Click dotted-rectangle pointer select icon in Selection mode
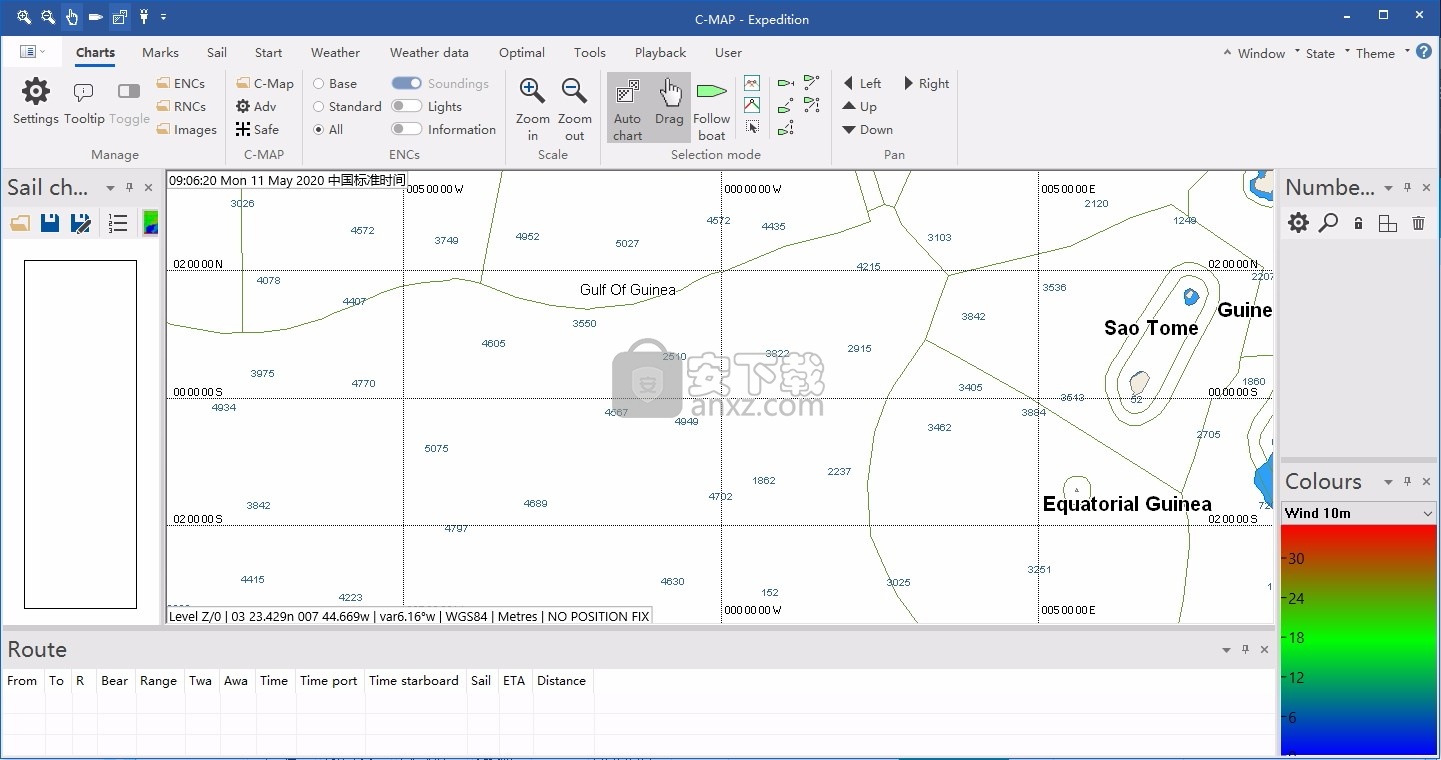Image resolution: width=1441 pixels, height=760 pixels. tap(752, 128)
